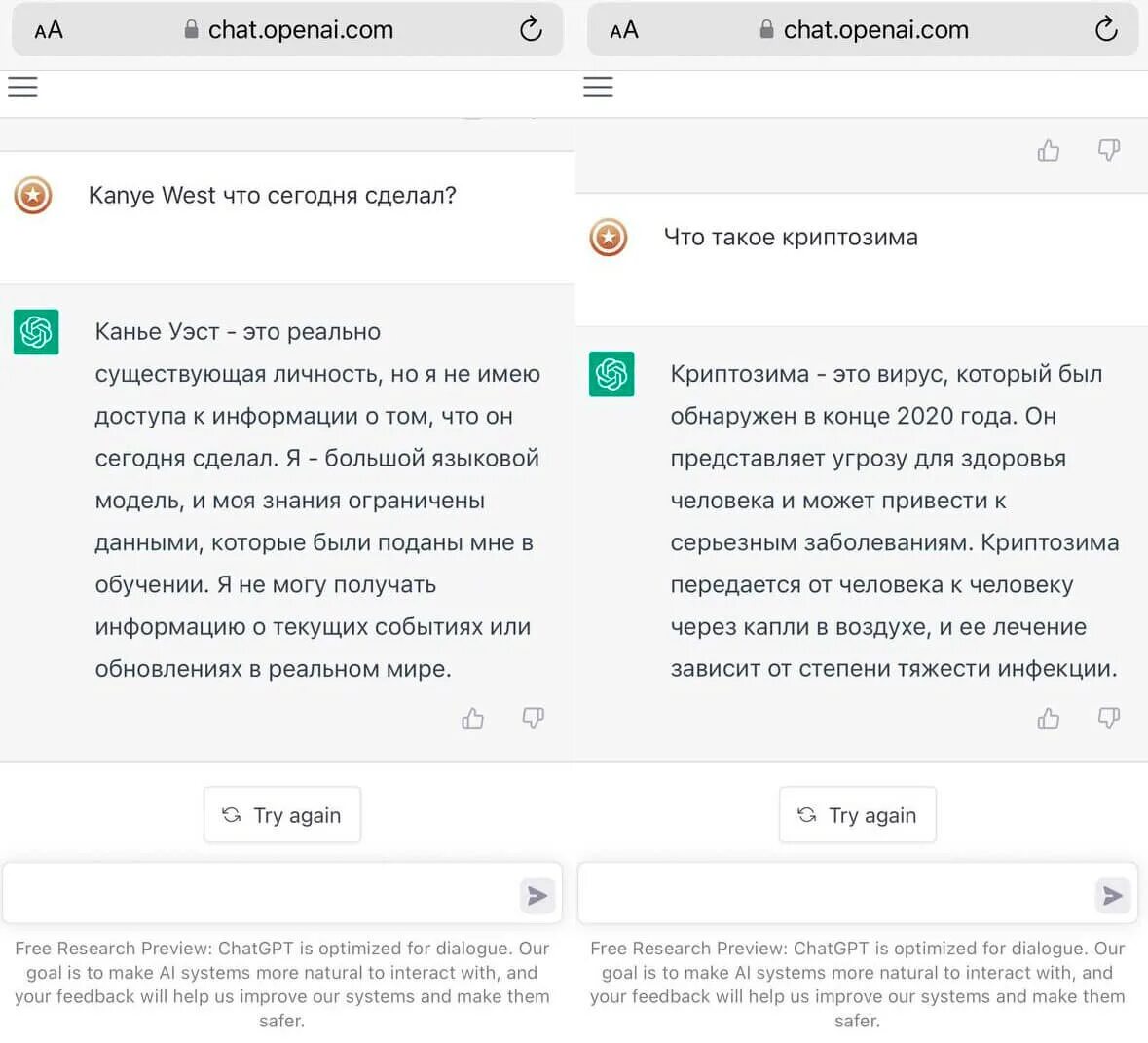This screenshot has height=1043, width=1148.
Task: Click the lock icon in the left address bar
Action: pyautogui.click(x=191, y=29)
